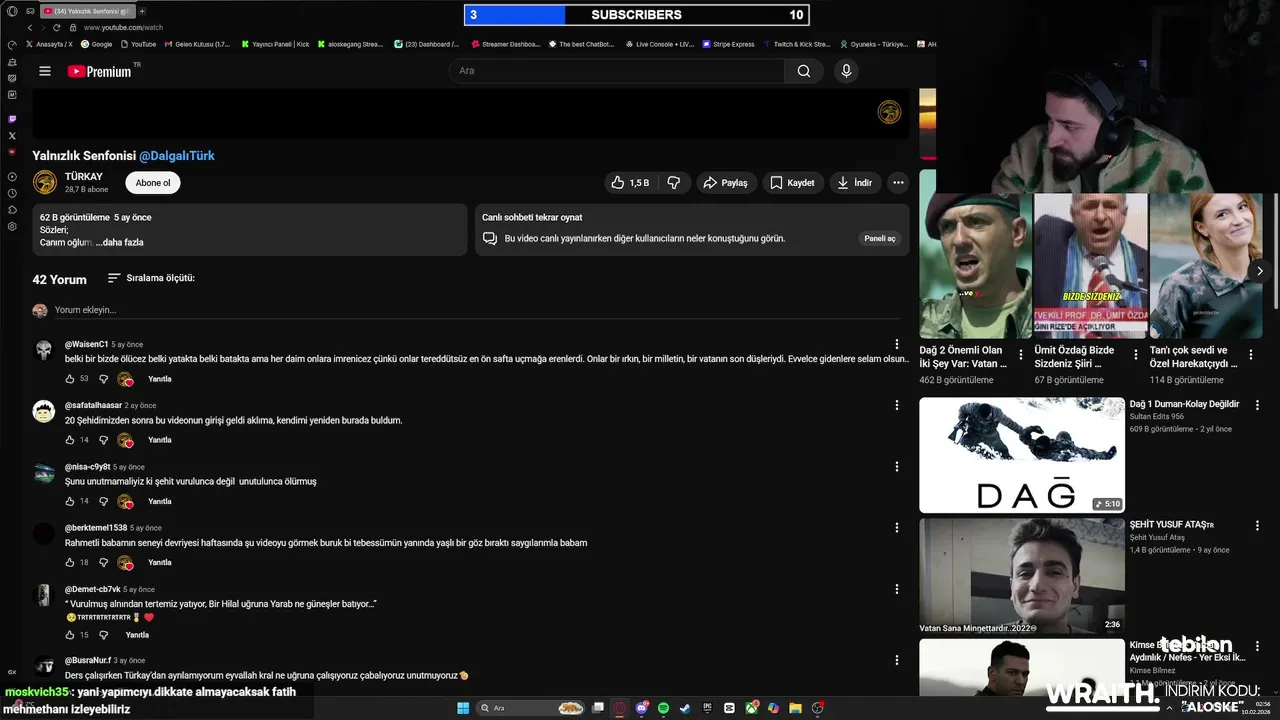This screenshot has width=1280, height=720.
Task: Open 'Stripe Express' bookmark
Action: [x=728, y=44]
